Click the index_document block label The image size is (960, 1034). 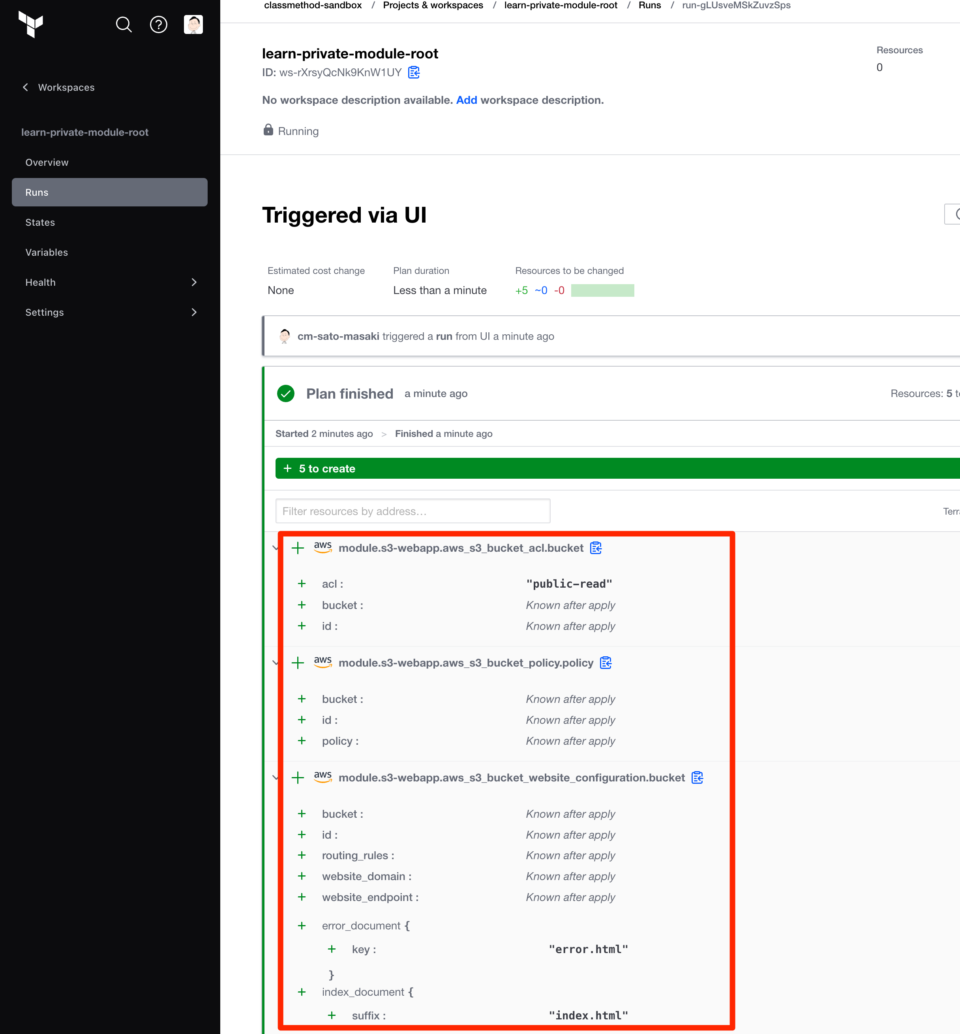[368, 992]
